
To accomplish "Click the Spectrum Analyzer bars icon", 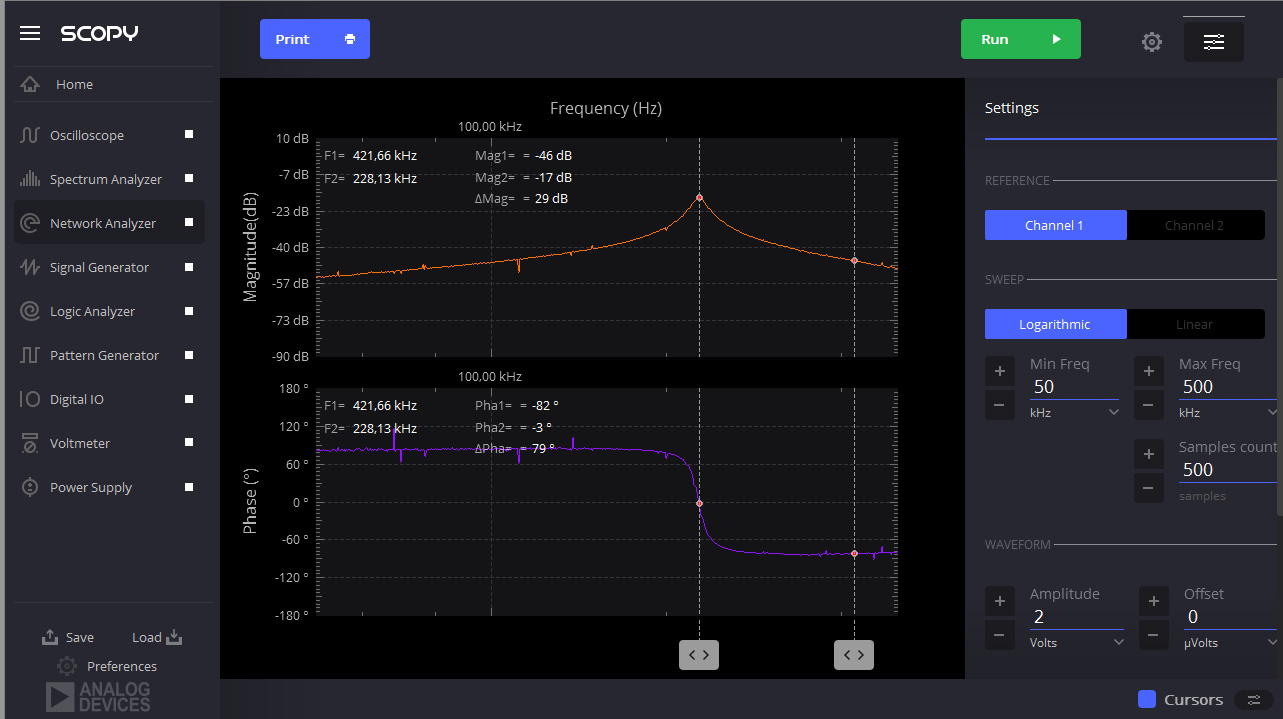I will [30, 179].
